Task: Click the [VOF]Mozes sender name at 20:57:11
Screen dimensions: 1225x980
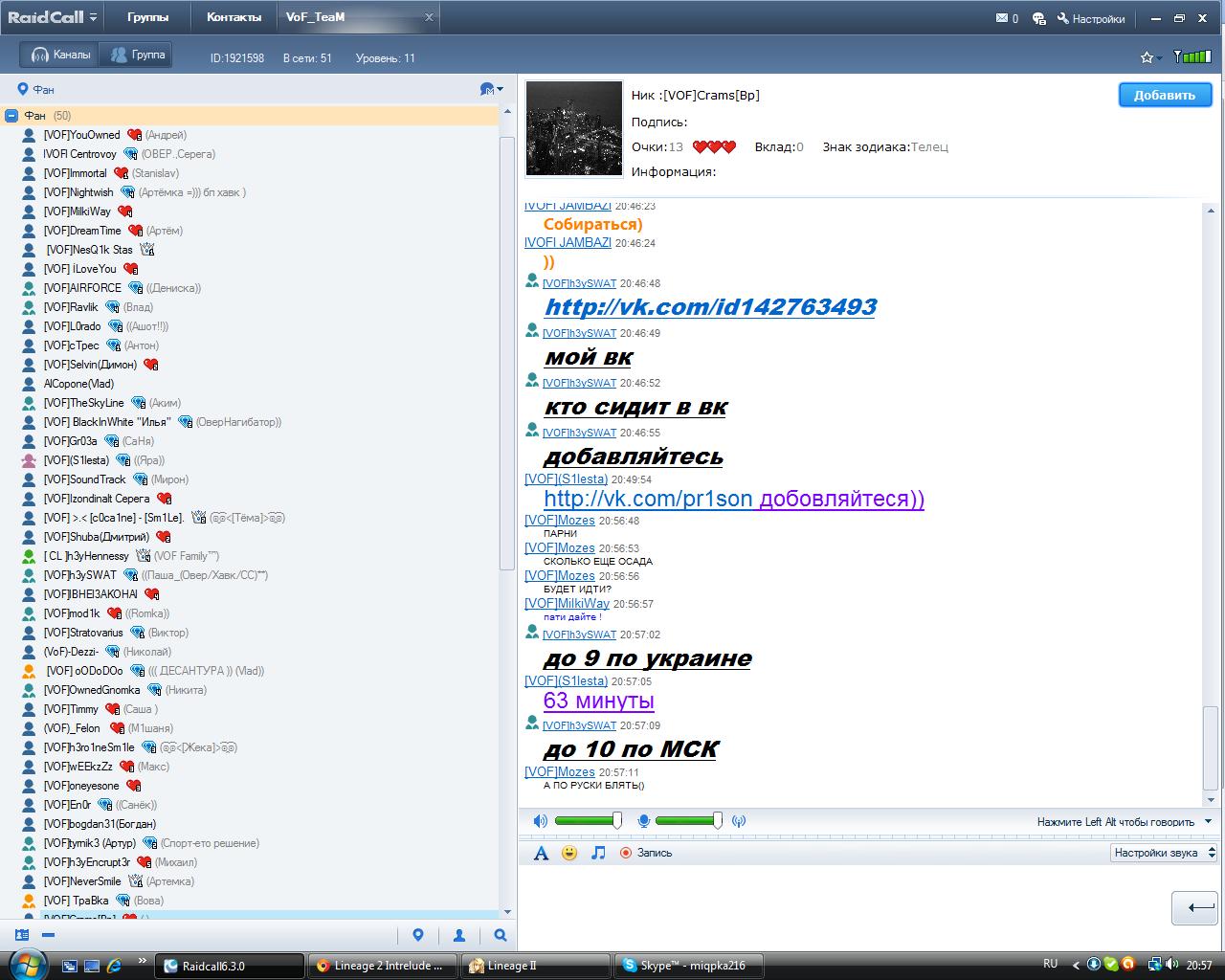Action: coord(560,771)
